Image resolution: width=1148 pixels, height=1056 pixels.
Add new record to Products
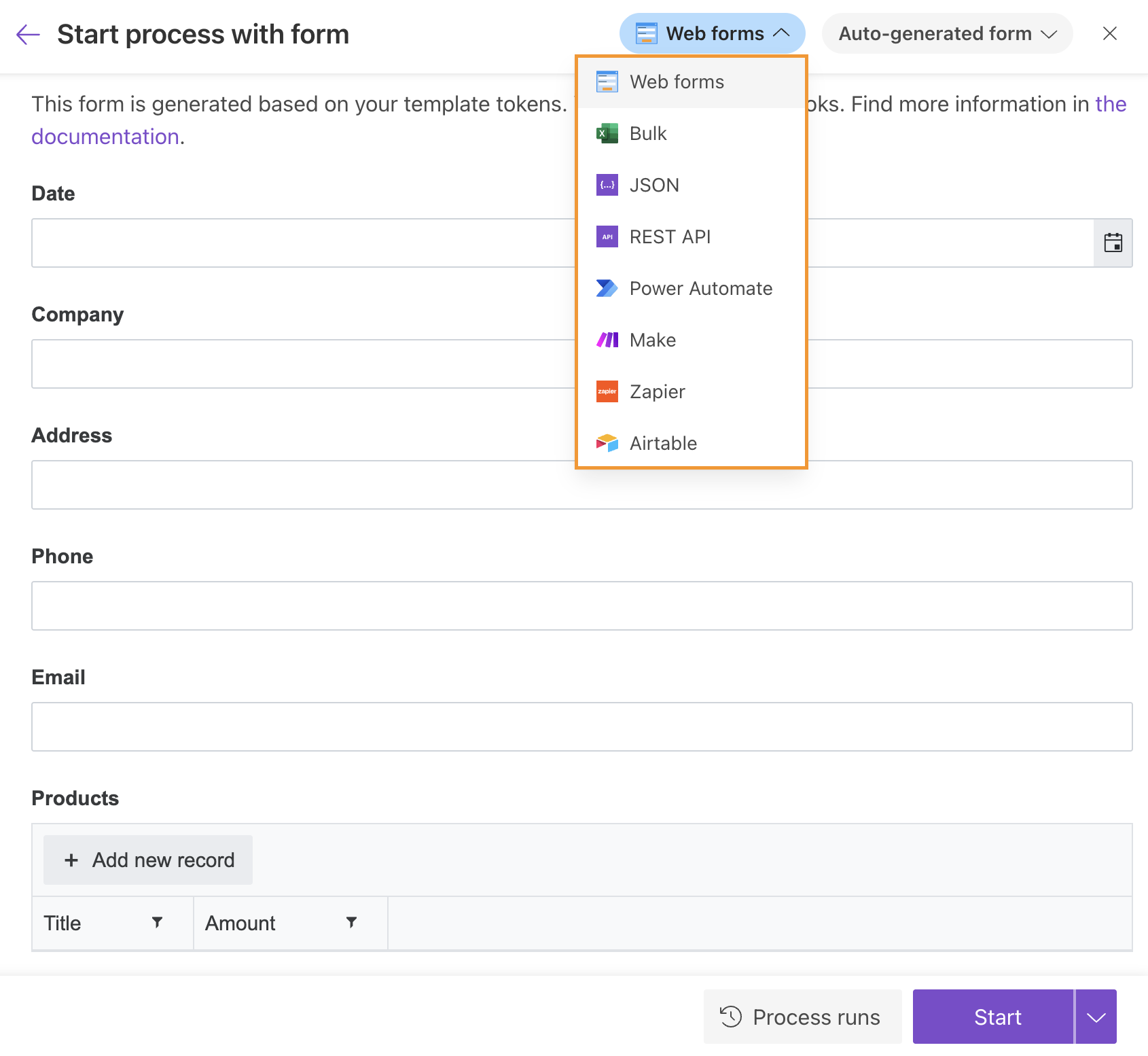pos(148,860)
